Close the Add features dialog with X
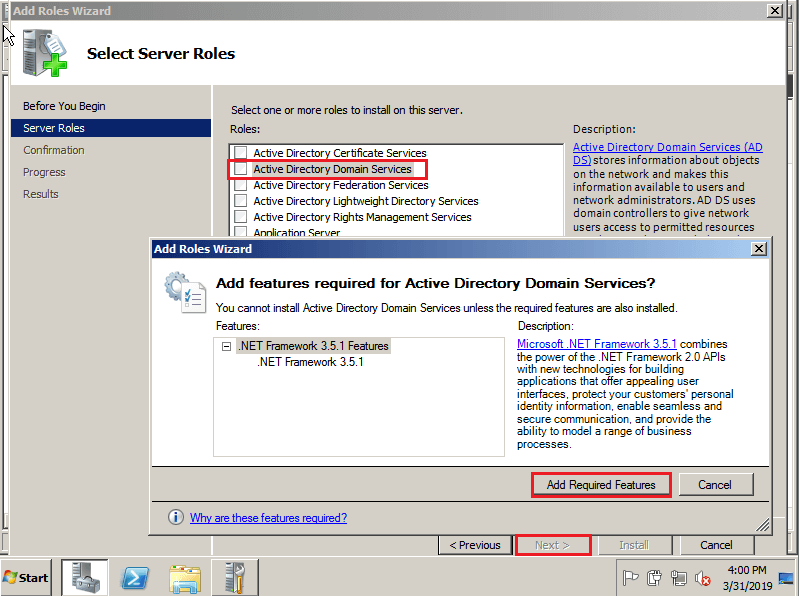Image resolution: width=799 pixels, height=596 pixels. 759,249
